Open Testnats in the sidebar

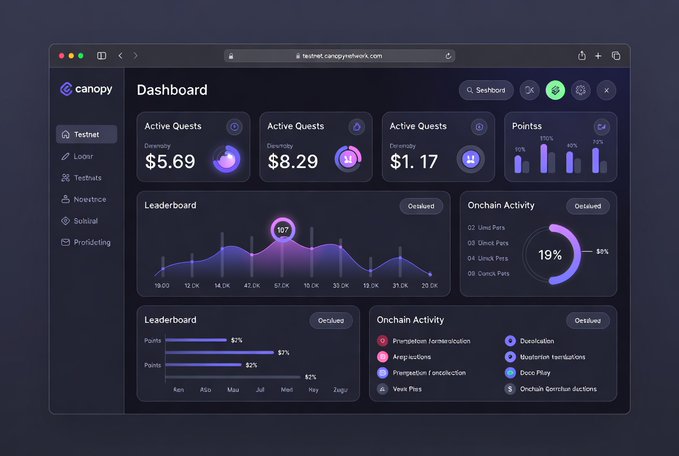(81, 178)
